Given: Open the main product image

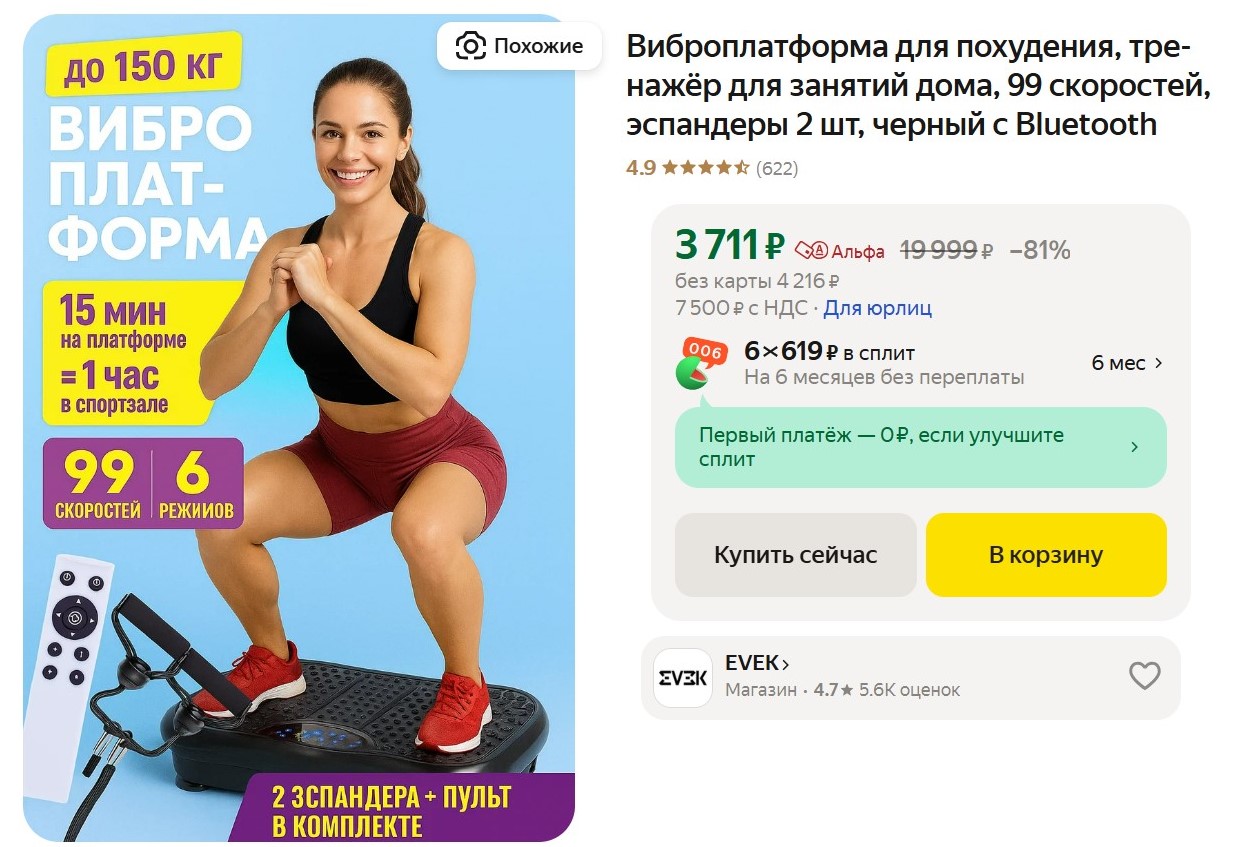Looking at the screenshot, I should [299, 428].
